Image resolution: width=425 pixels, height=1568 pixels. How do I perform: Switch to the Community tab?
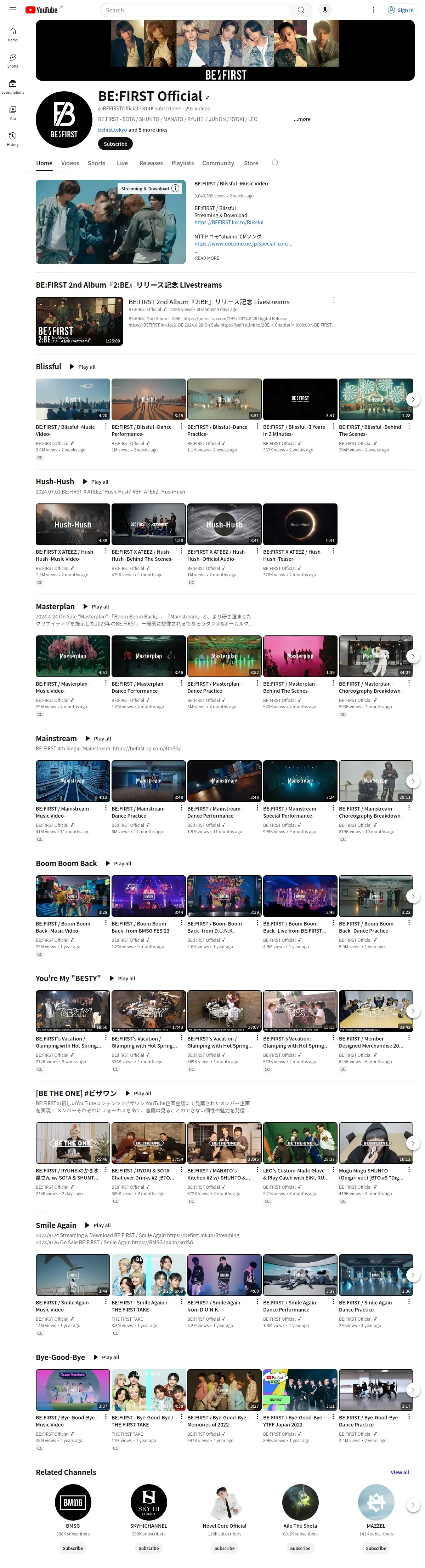pos(218,163)
